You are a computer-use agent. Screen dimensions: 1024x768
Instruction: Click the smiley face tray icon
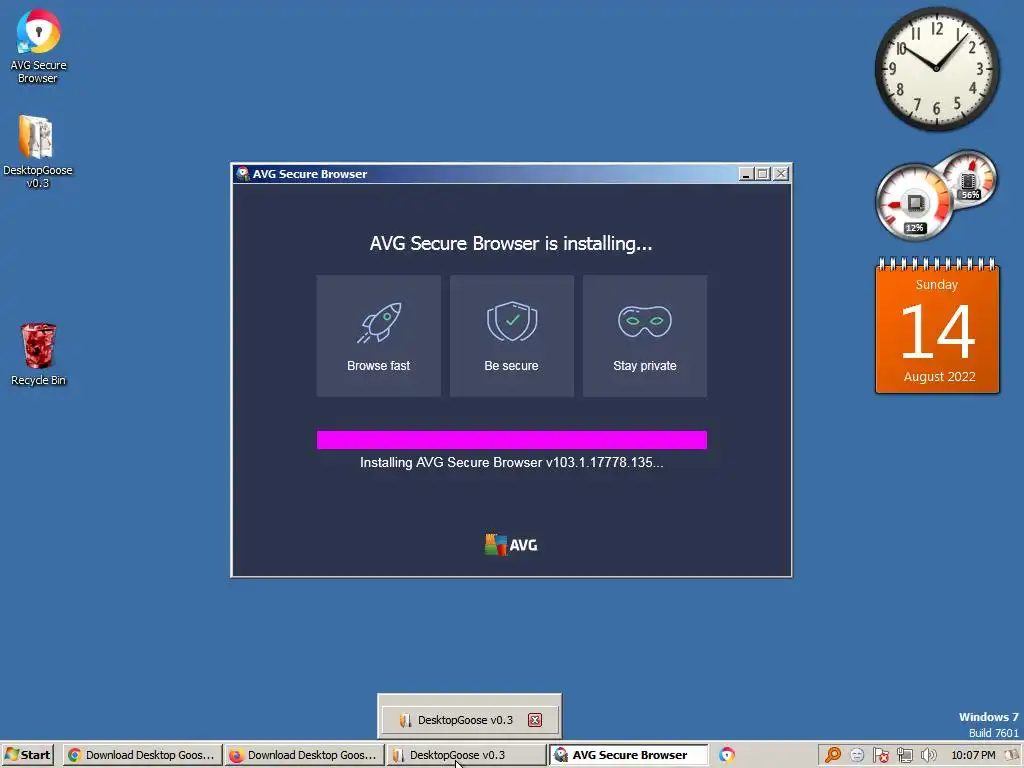coord(857,755)
